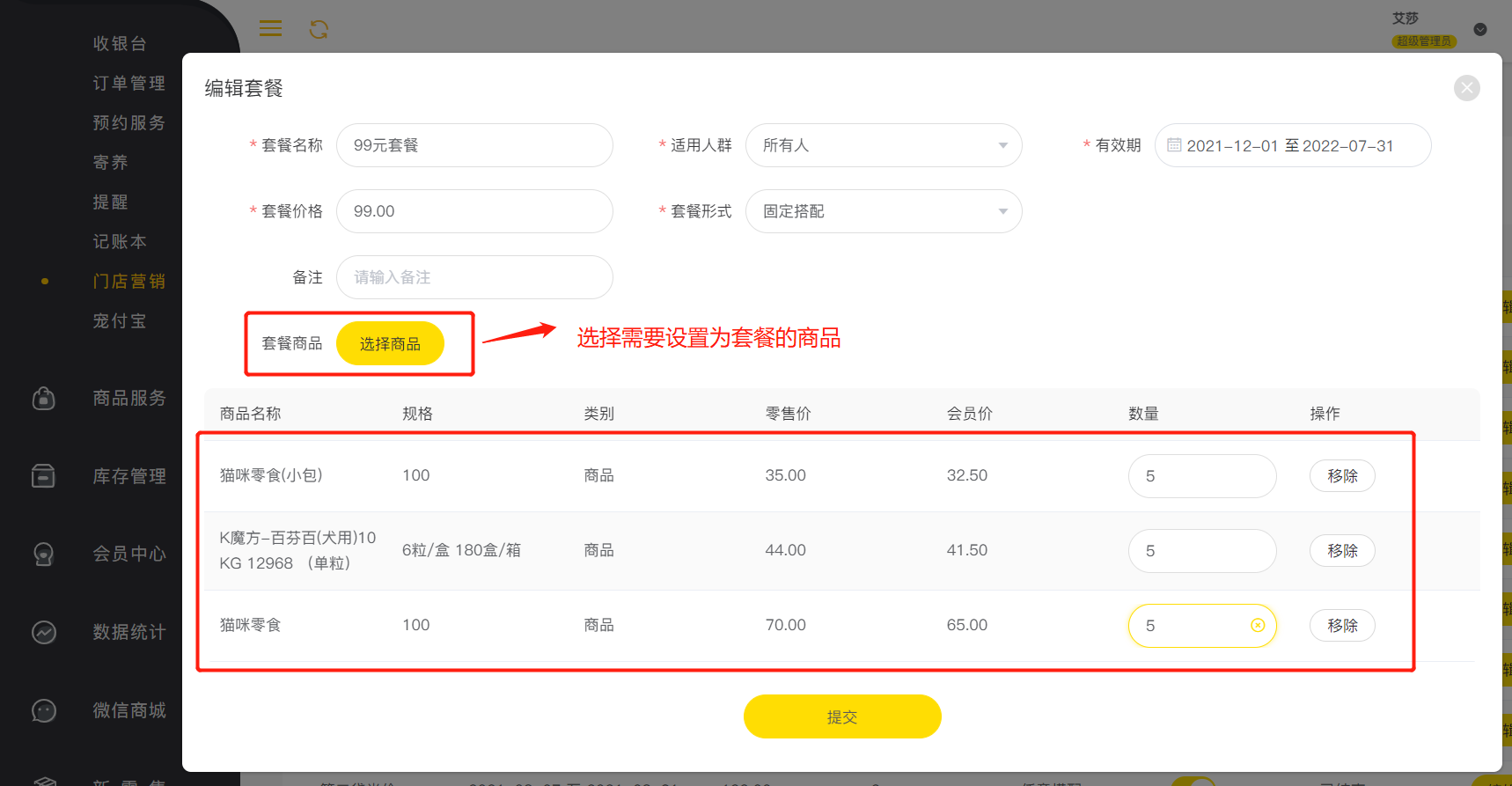
Task: Open 会员中心 menu label
Action: (129, 554)
